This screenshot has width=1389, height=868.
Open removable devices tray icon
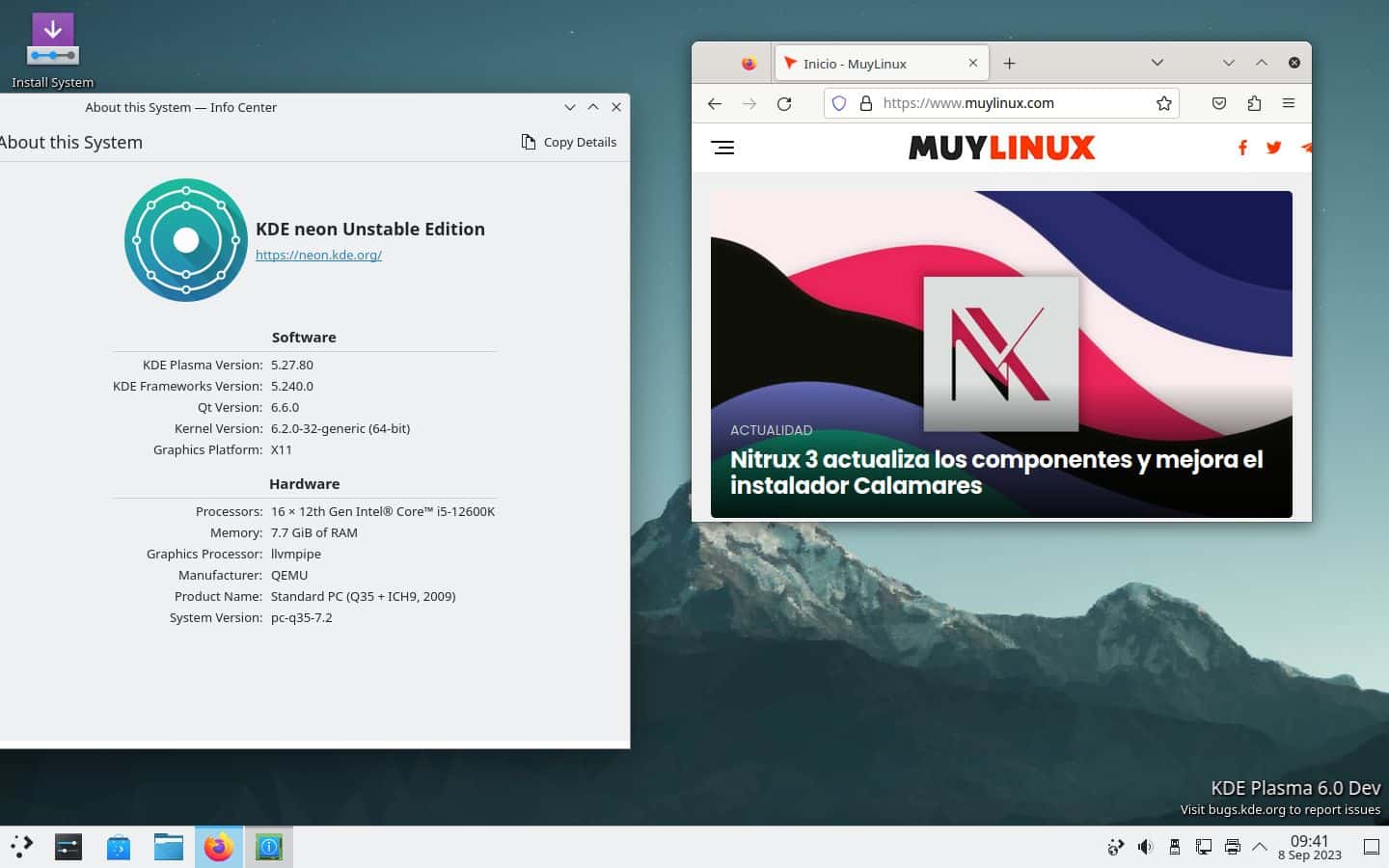click(1174, 847)
